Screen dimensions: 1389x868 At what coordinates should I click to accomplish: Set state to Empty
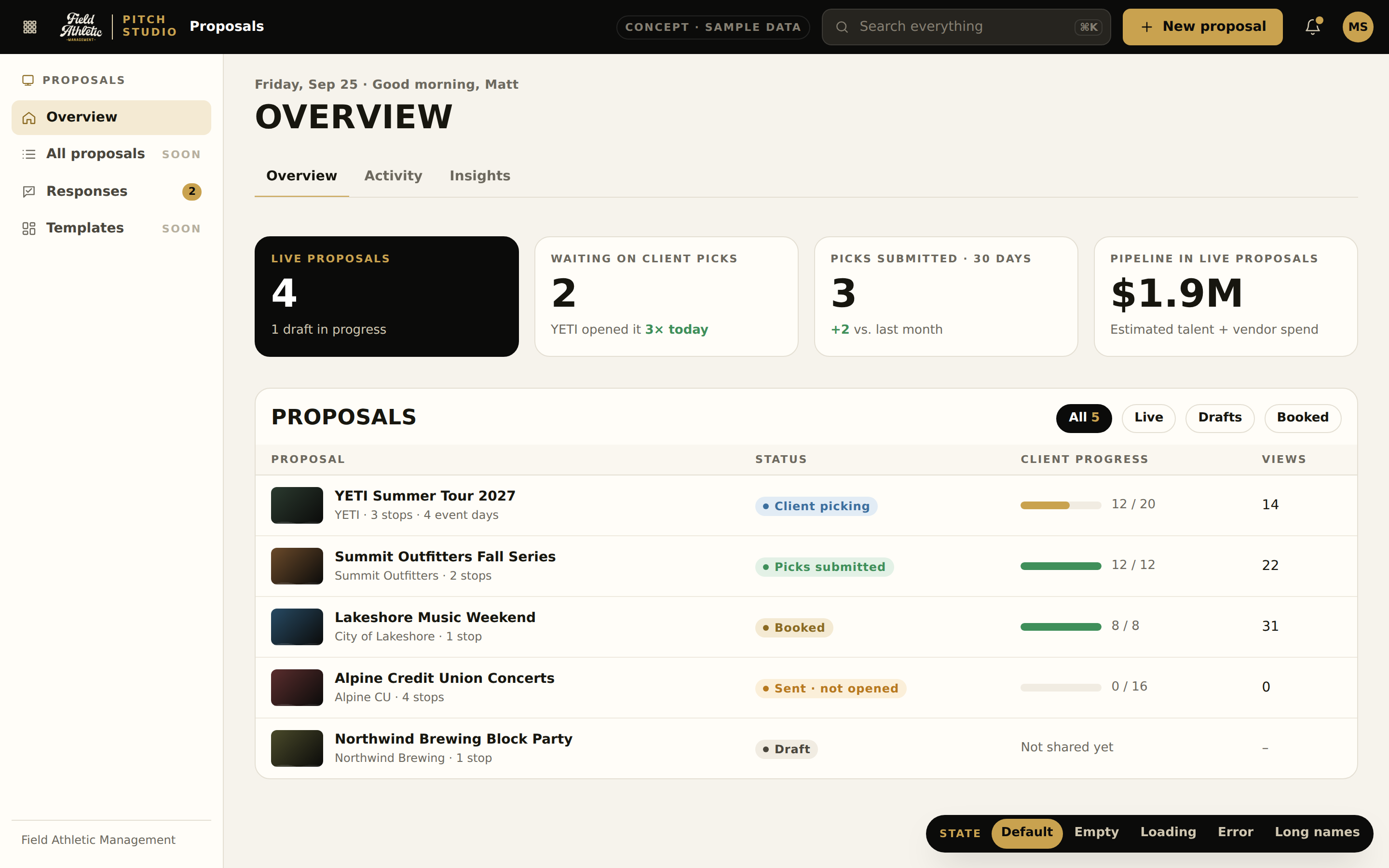click(x=1096, y=833)
